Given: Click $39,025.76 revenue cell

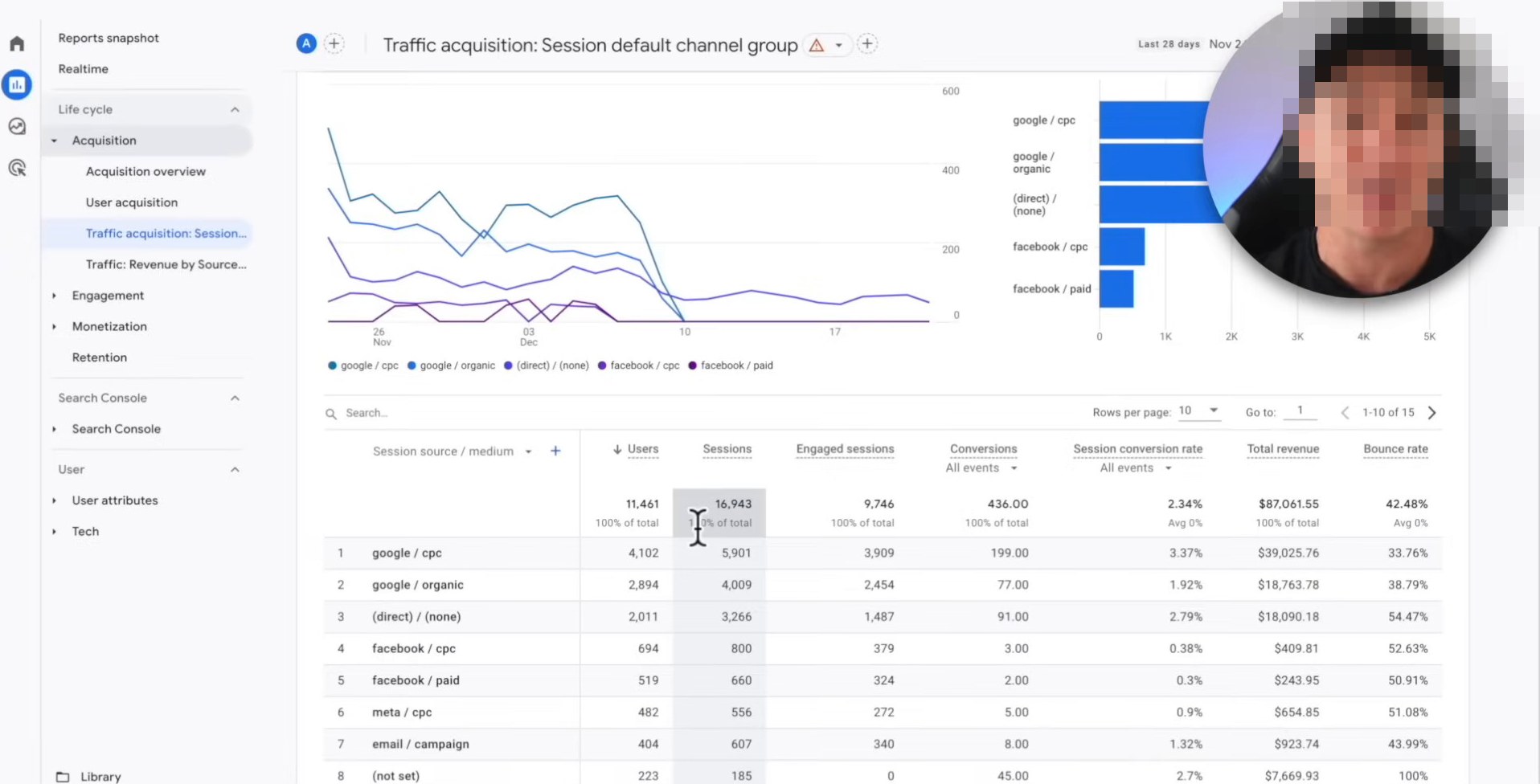Looking at the screenshot, I should (1288, 553).
